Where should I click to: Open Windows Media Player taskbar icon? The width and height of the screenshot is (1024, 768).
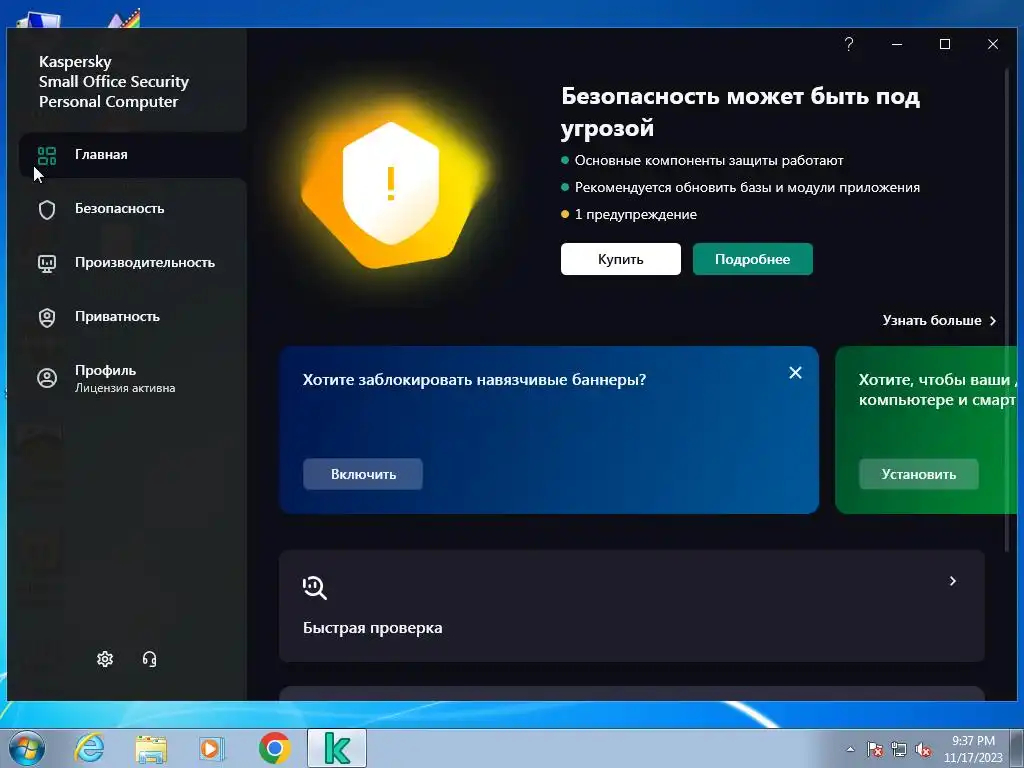212,748
